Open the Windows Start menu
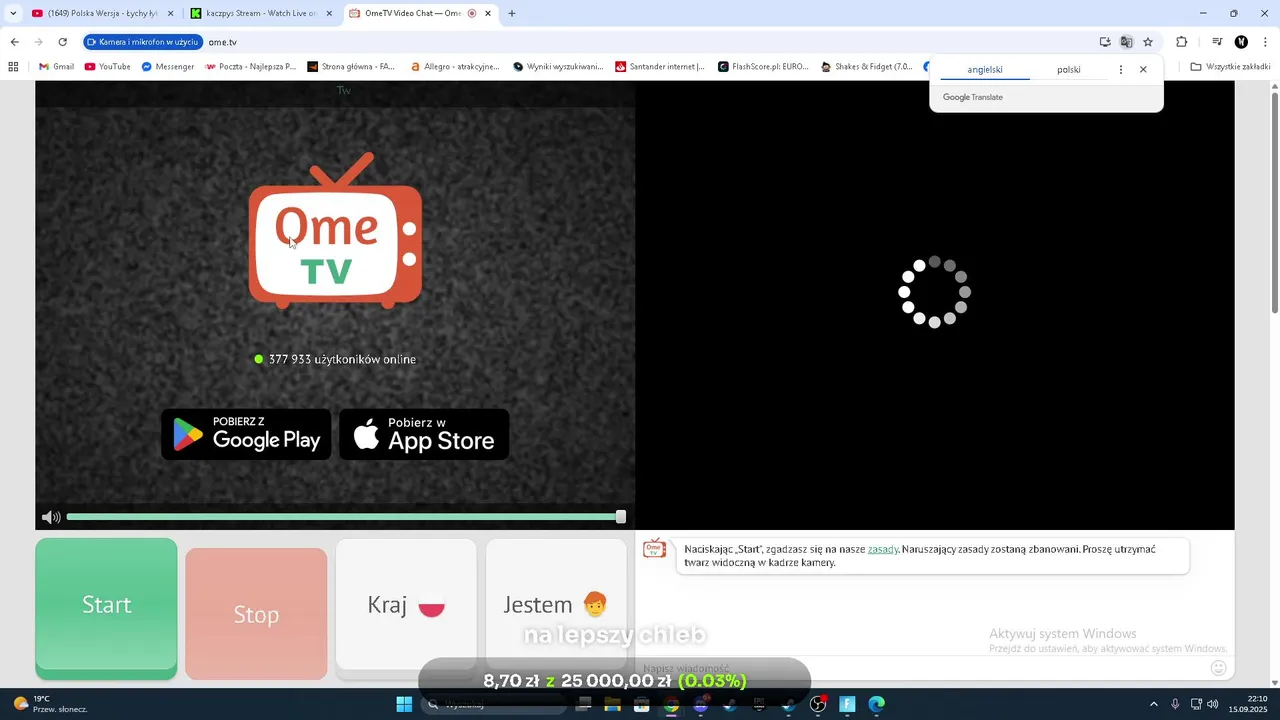The height and width of the screenshot is (720, 1280). pyautogui.click(x=404, y=704)
